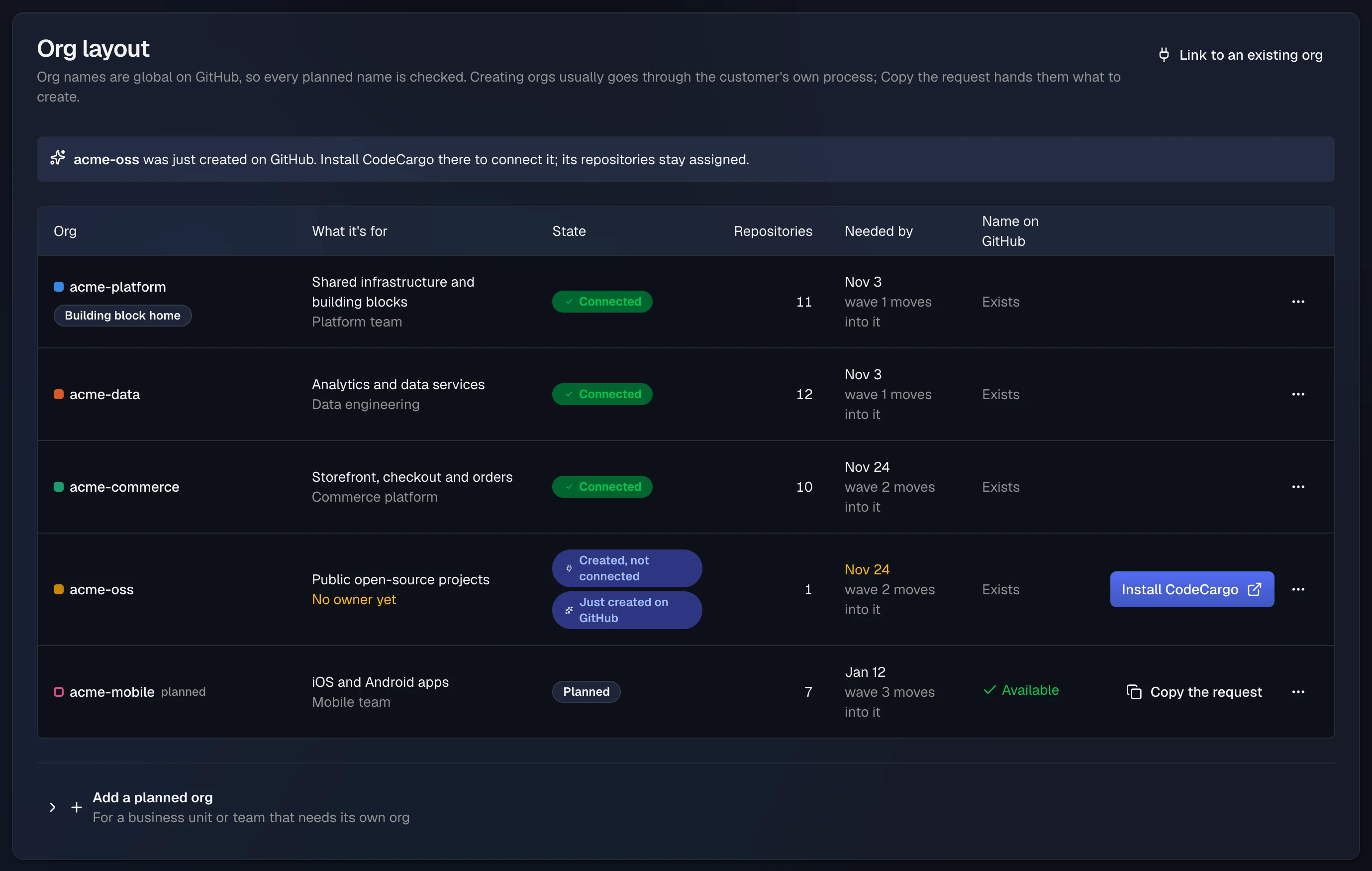Click Link to an existing org
This screenshot has height=871, width=1372.
tap(1240, 55)
